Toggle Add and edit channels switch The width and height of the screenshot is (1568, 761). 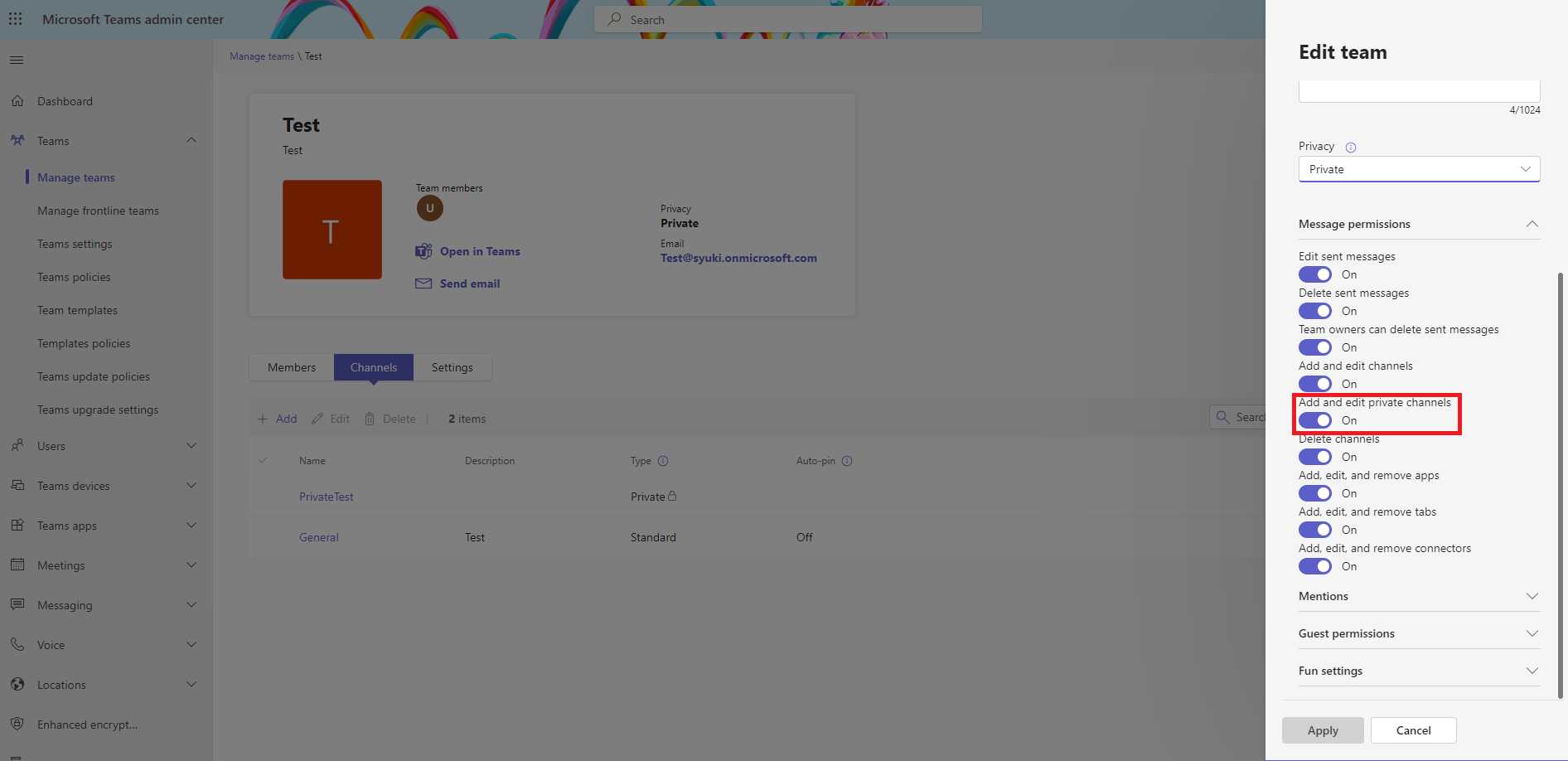(1315, 384)
